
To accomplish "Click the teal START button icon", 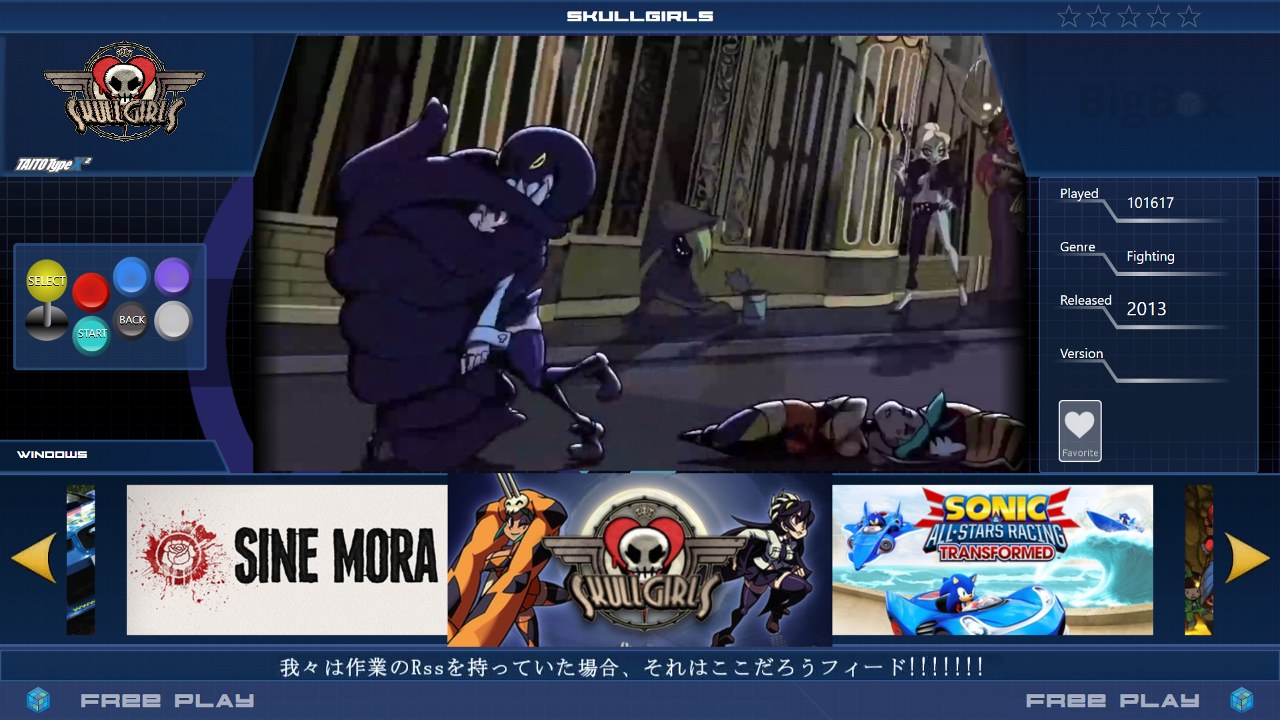I will [x=92, y=334].
